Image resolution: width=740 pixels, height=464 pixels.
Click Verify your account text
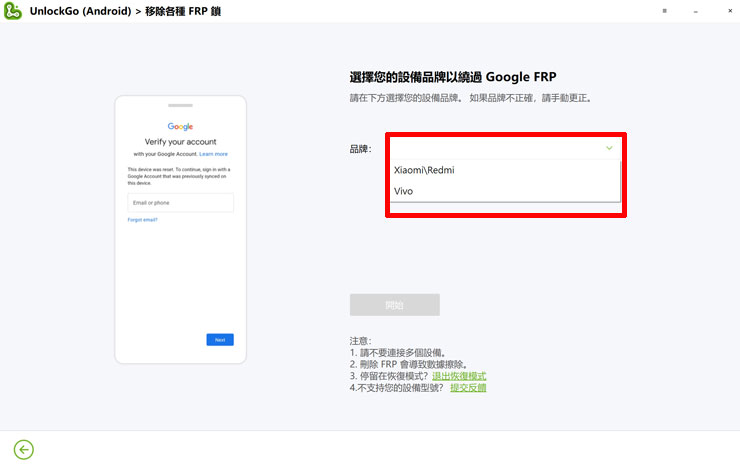coord(180,142)
